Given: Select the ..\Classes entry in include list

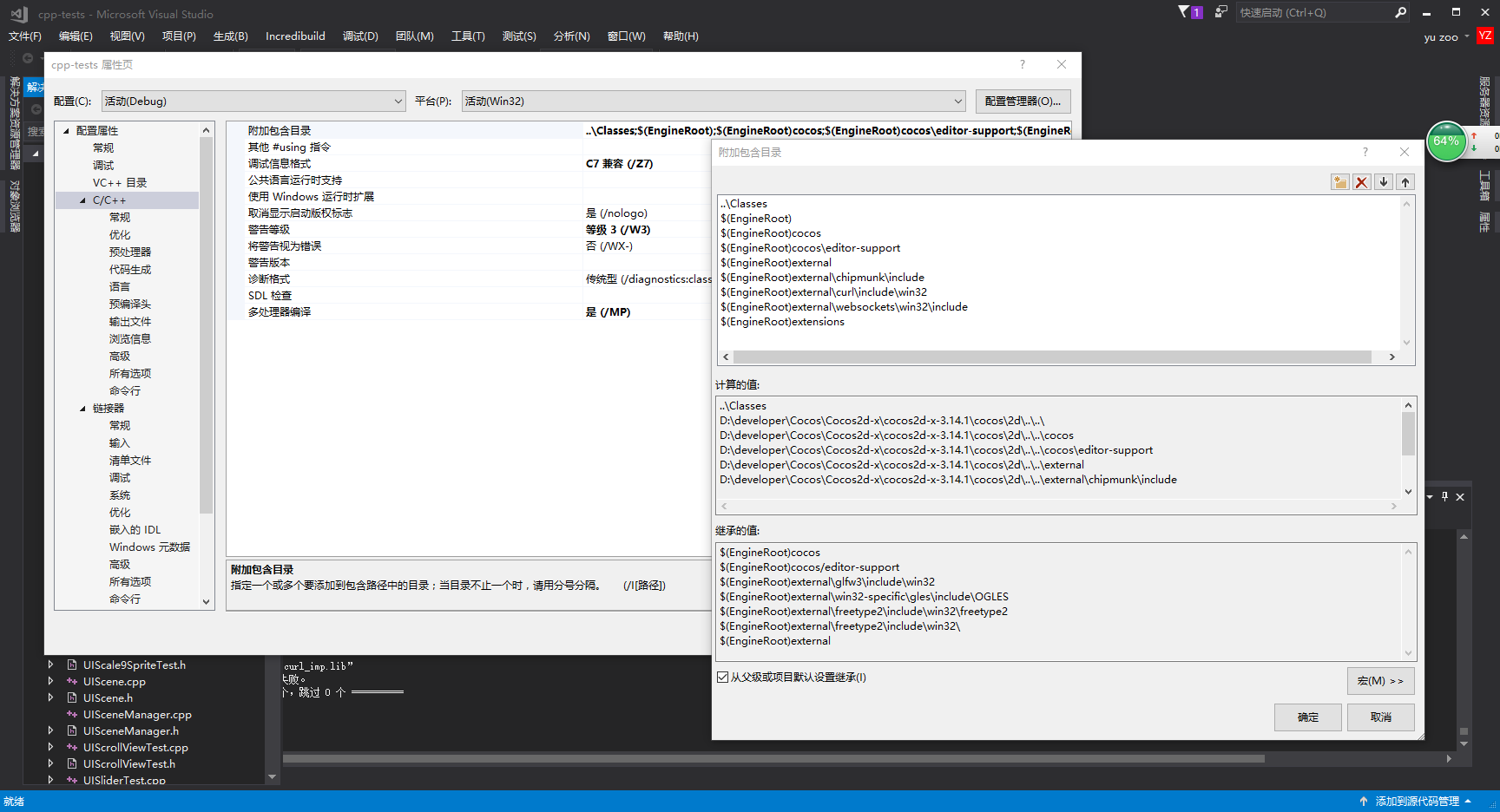Looking at the screenshot, I should click(744, 204).
